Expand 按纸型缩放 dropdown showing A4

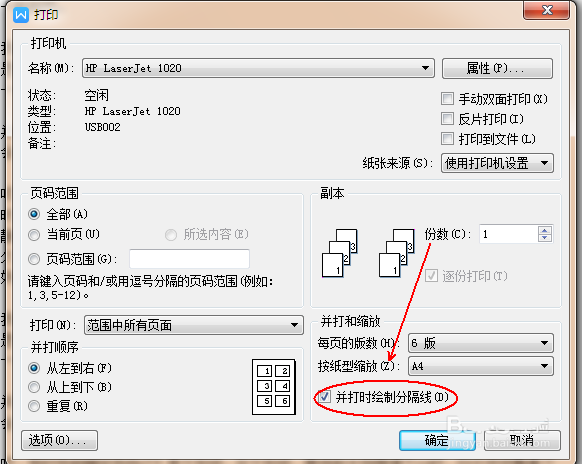tap(481, 366)
